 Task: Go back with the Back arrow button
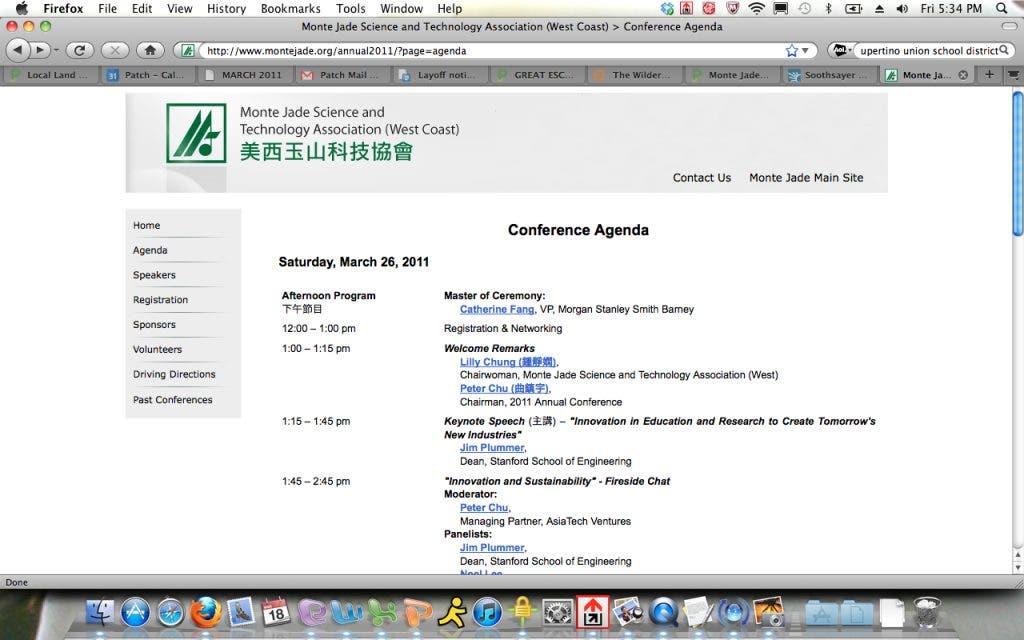pos(18,50)
